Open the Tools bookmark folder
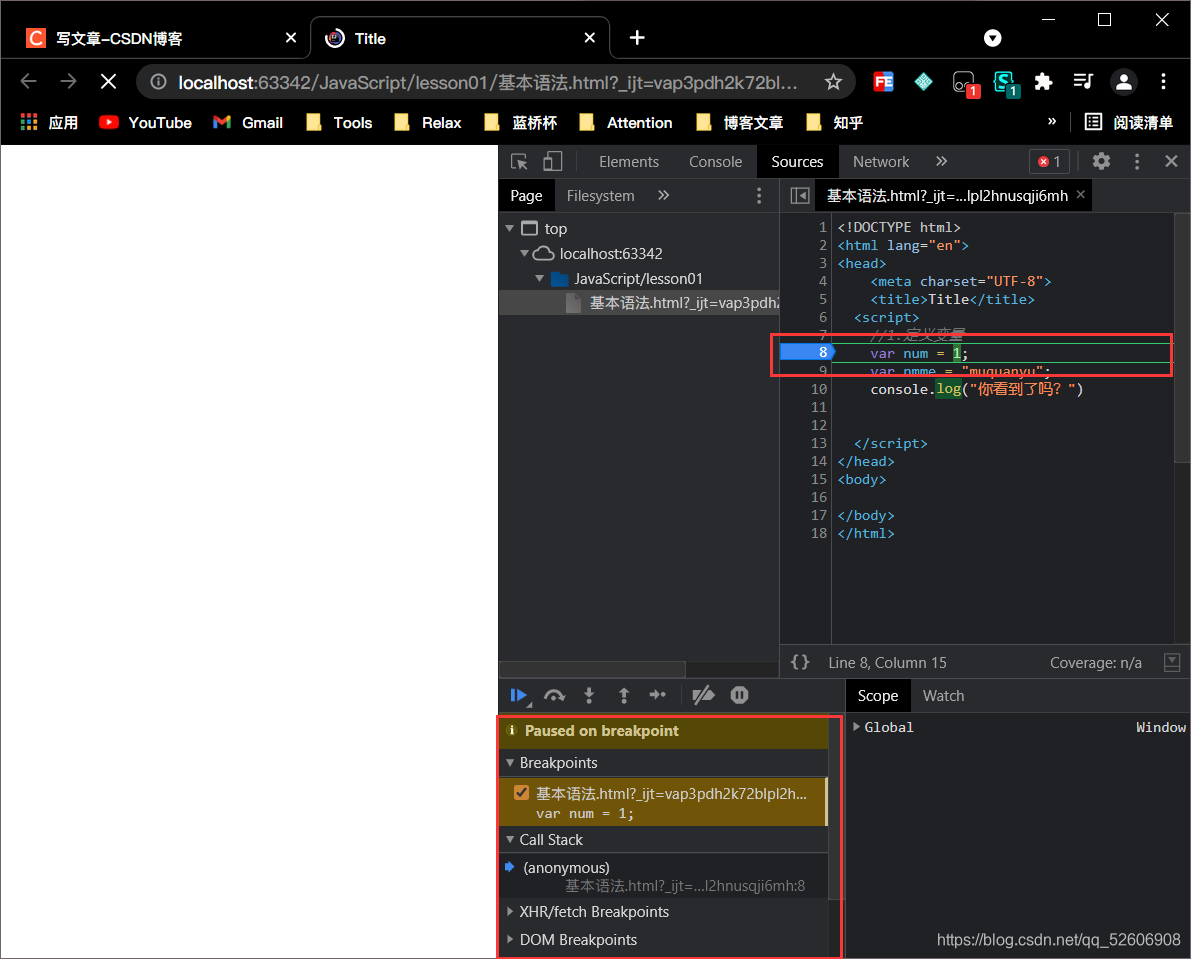This screenshot has height=959, width=1191. coord(339,122)
